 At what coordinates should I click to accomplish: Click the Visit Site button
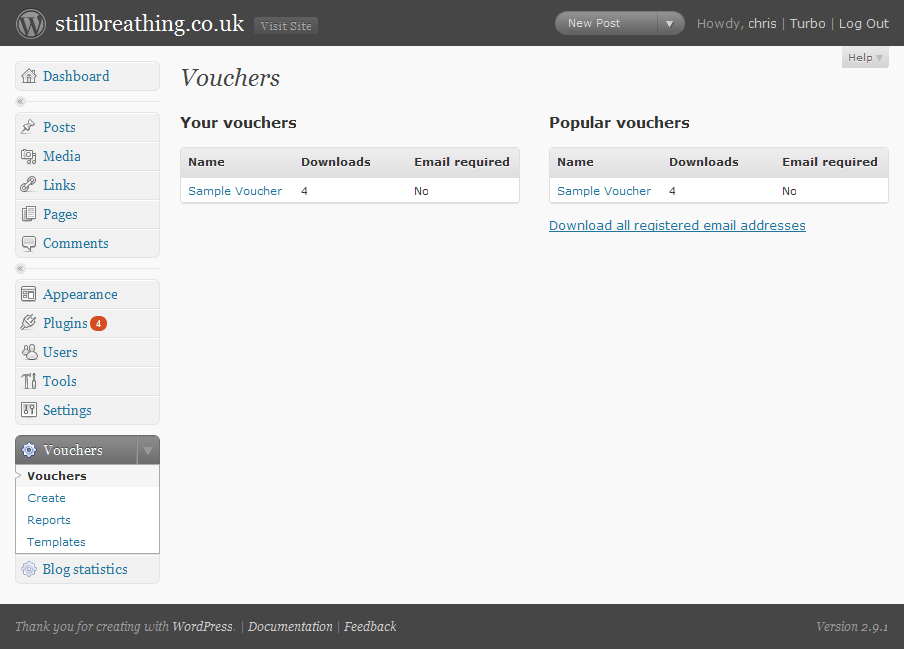point(286,26)
